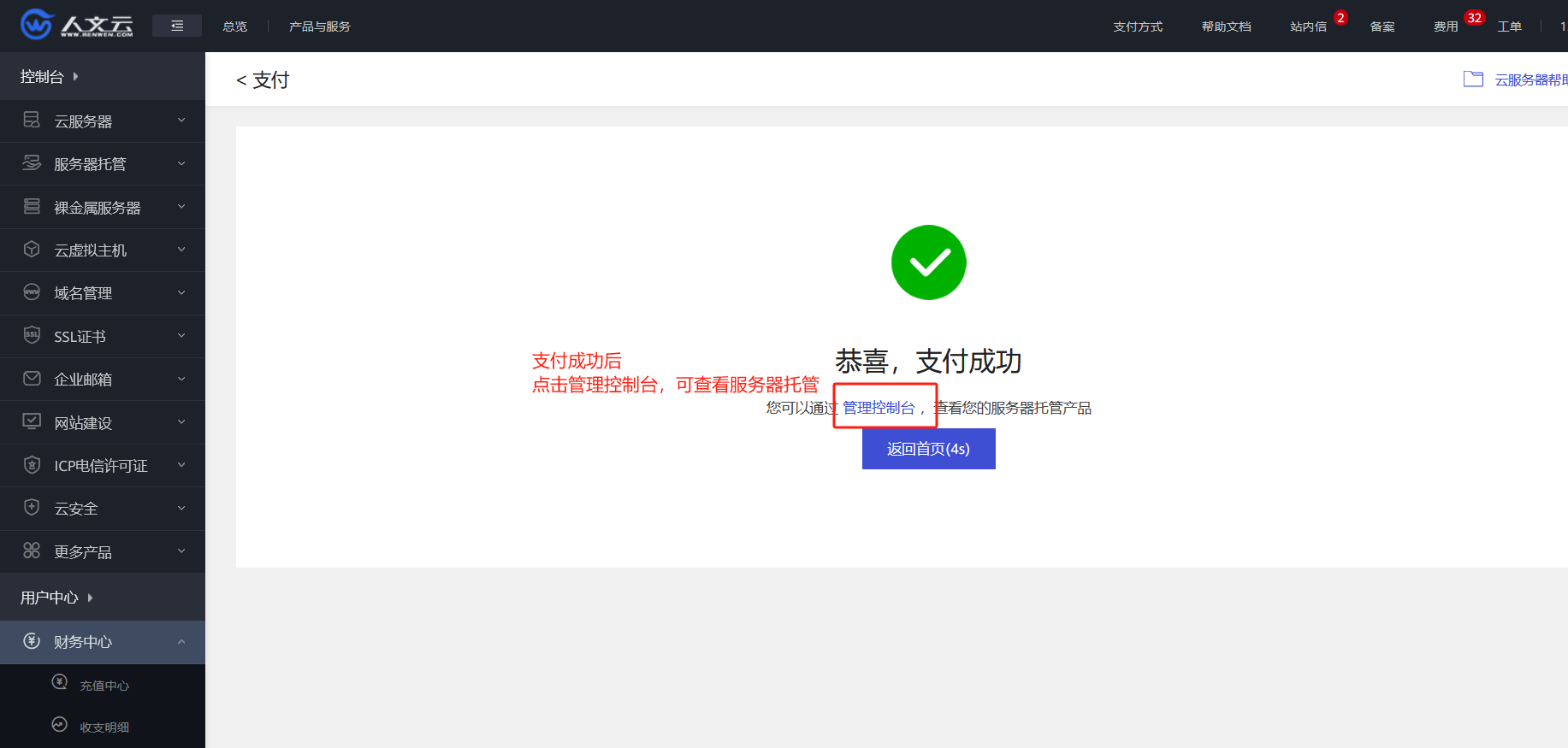Select 充值中心 in sidebar

(104, 686)
